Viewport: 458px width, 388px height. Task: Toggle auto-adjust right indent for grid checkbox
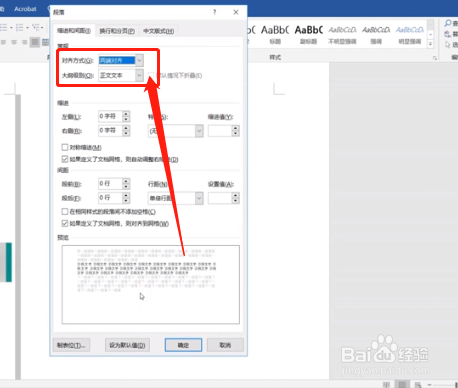point(65,159)
